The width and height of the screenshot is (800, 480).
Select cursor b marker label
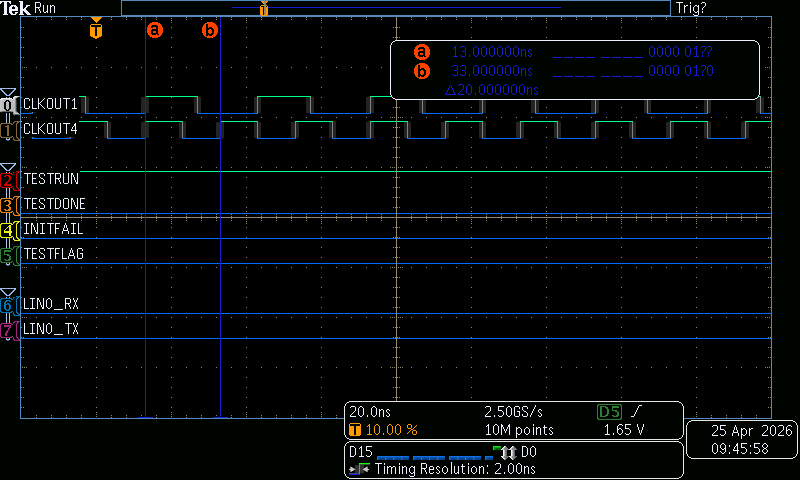tap(210, 30)
